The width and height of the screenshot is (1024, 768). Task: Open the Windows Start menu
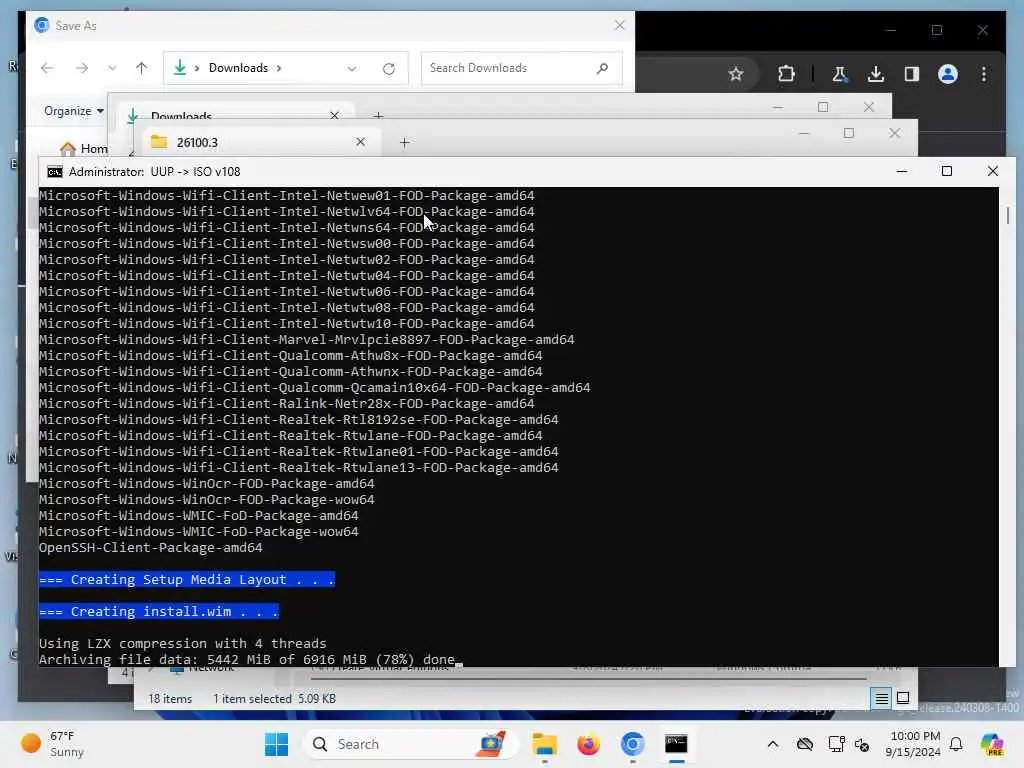276,744
